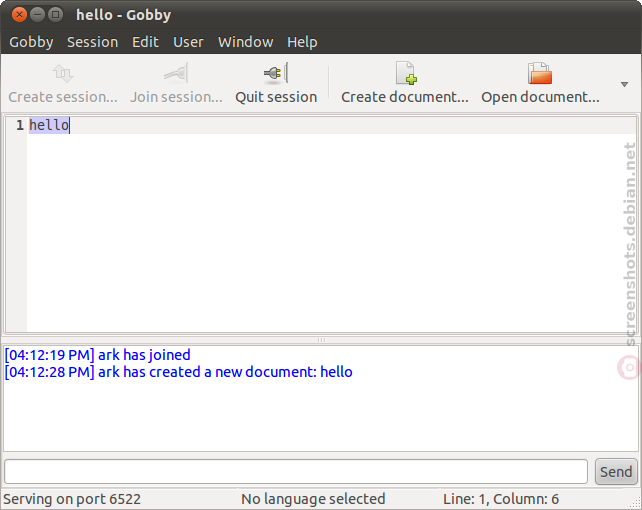This screenshot has width=642, height=510.
Task: Open the Window menu
Action: (x=246, y=42)
